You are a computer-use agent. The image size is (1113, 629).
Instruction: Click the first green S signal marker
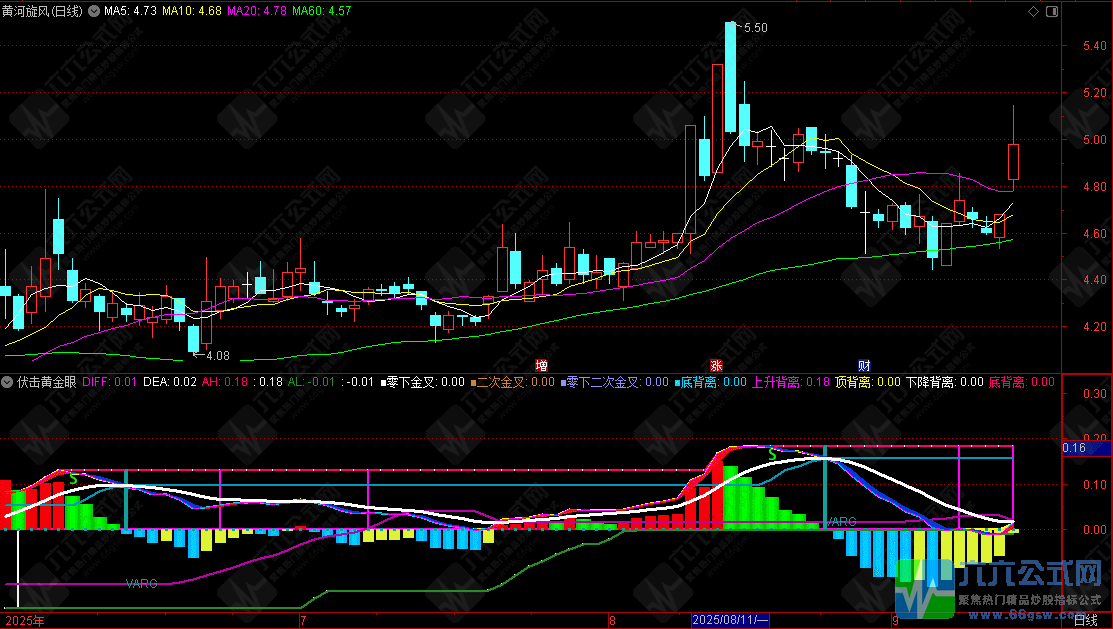click(73, 480)
